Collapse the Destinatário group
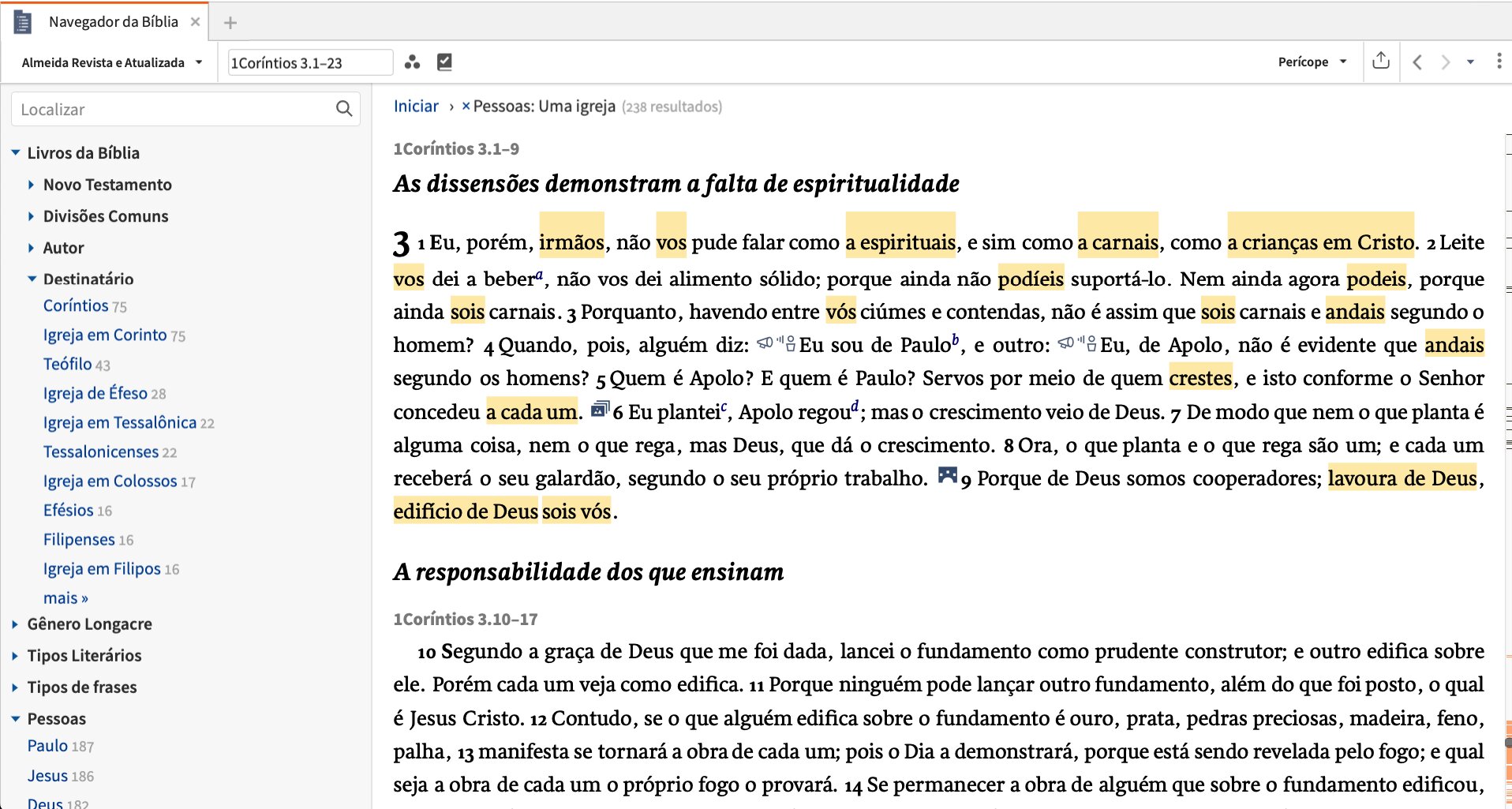The width and height of the screenshot is (1512, 809). tap(32, 279)
